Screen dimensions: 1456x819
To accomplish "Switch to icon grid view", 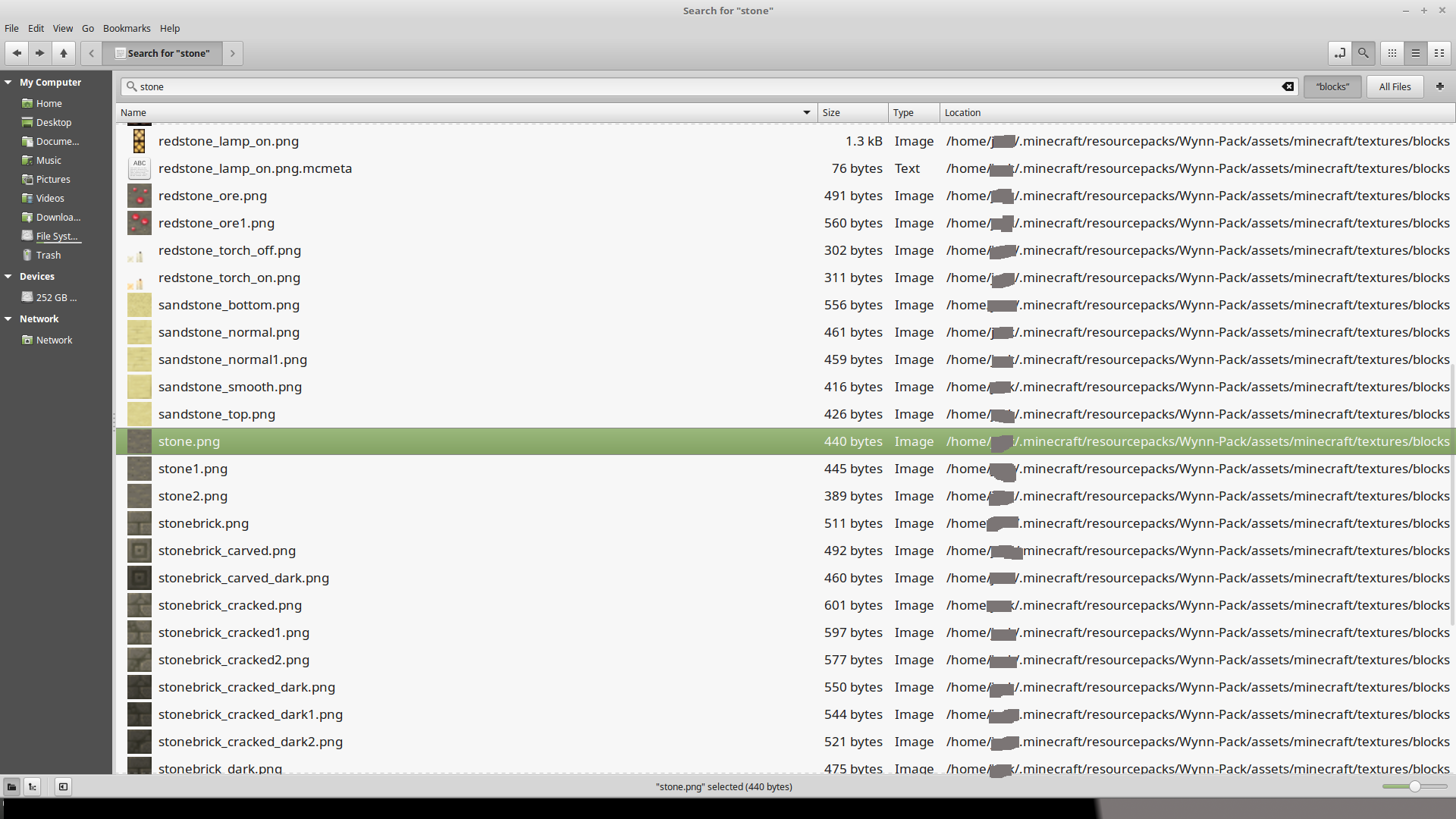I will click(x=1392, y=53).
